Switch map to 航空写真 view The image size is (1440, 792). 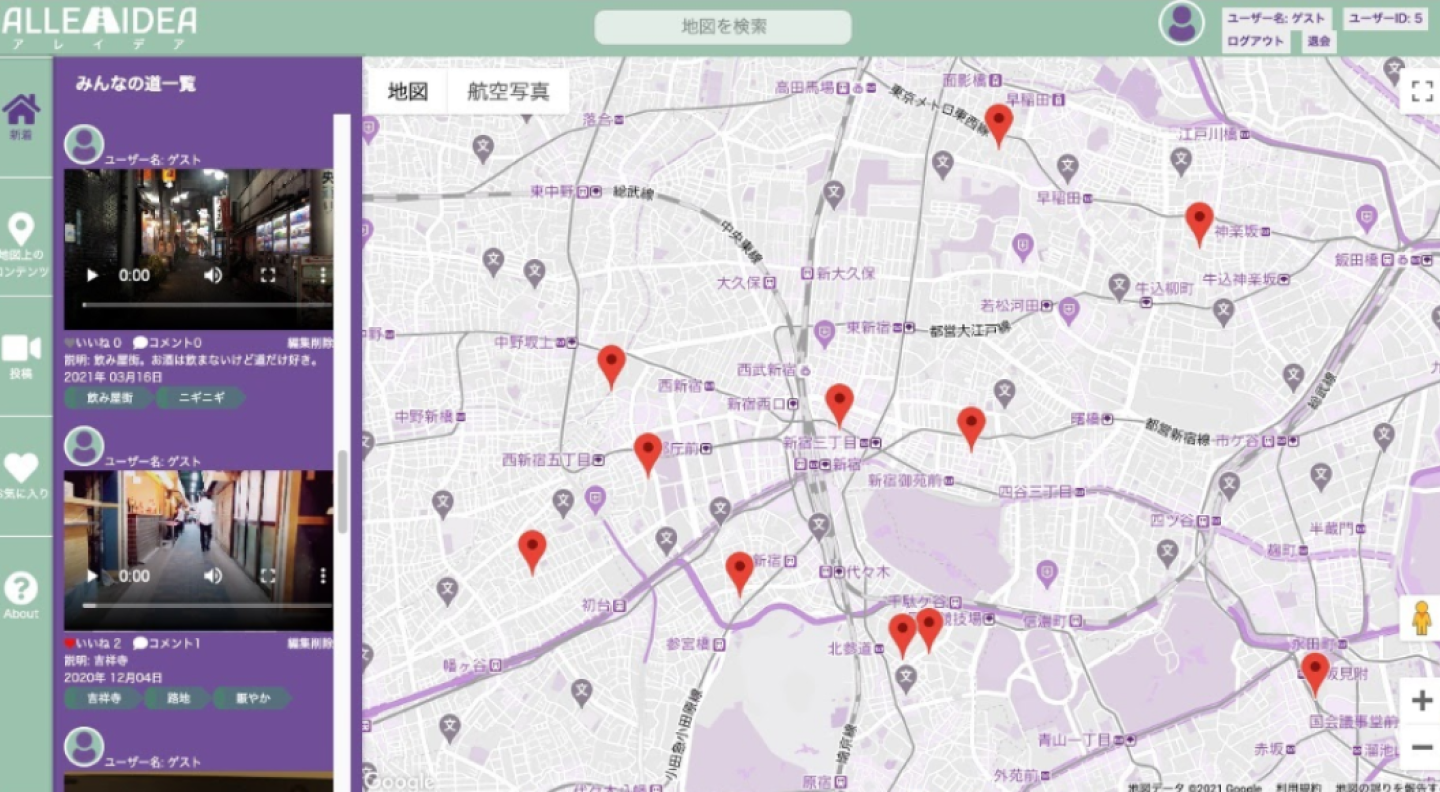508,92
